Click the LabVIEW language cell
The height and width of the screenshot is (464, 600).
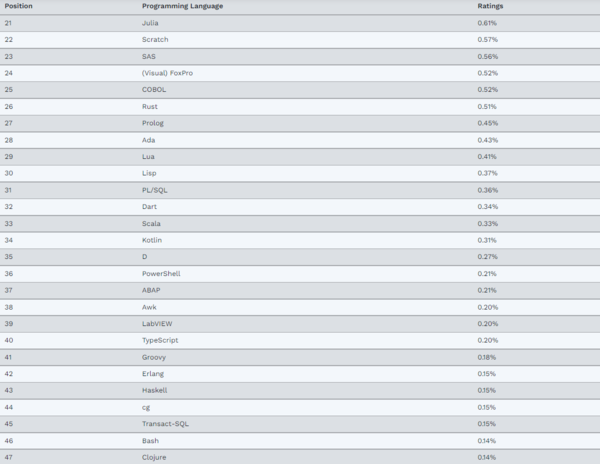click(158, 323)
